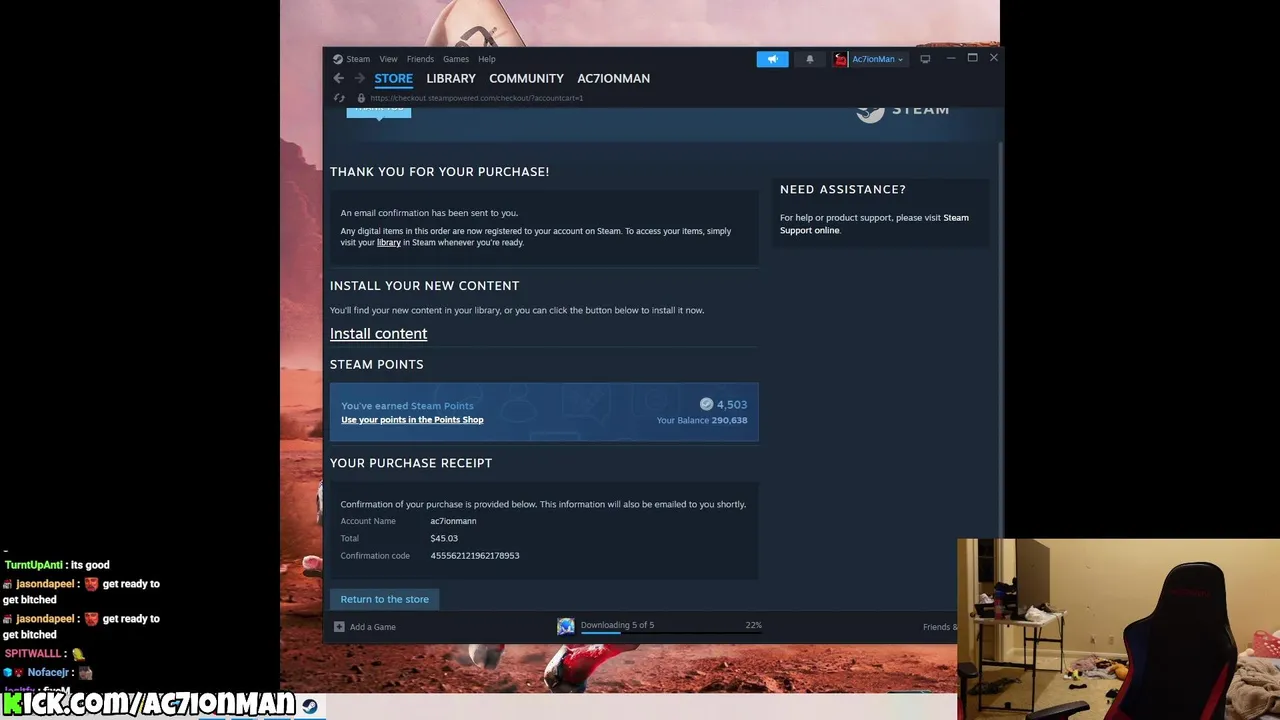This screenshot has width=1280, height=720.
Task: Click the padlock security icon
Action: click(x=361, y=98)
